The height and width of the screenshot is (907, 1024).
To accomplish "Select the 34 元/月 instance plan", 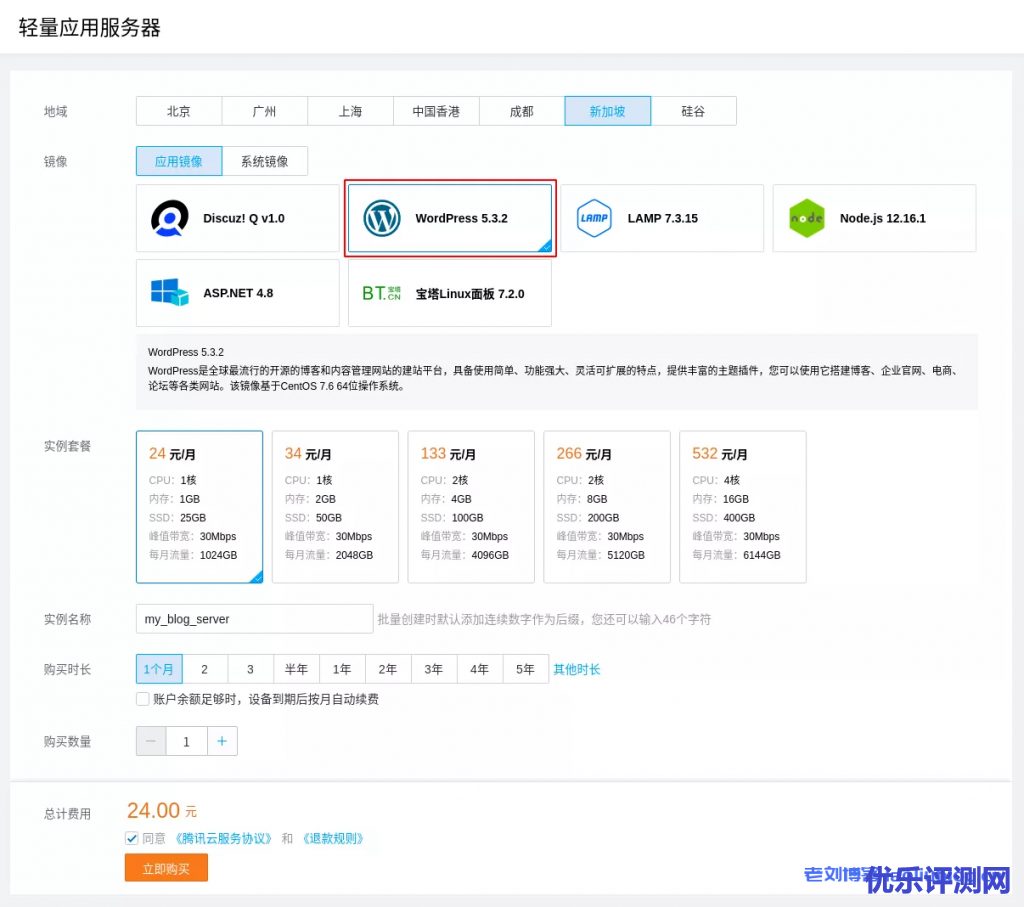I will click(x=335, y=506).
